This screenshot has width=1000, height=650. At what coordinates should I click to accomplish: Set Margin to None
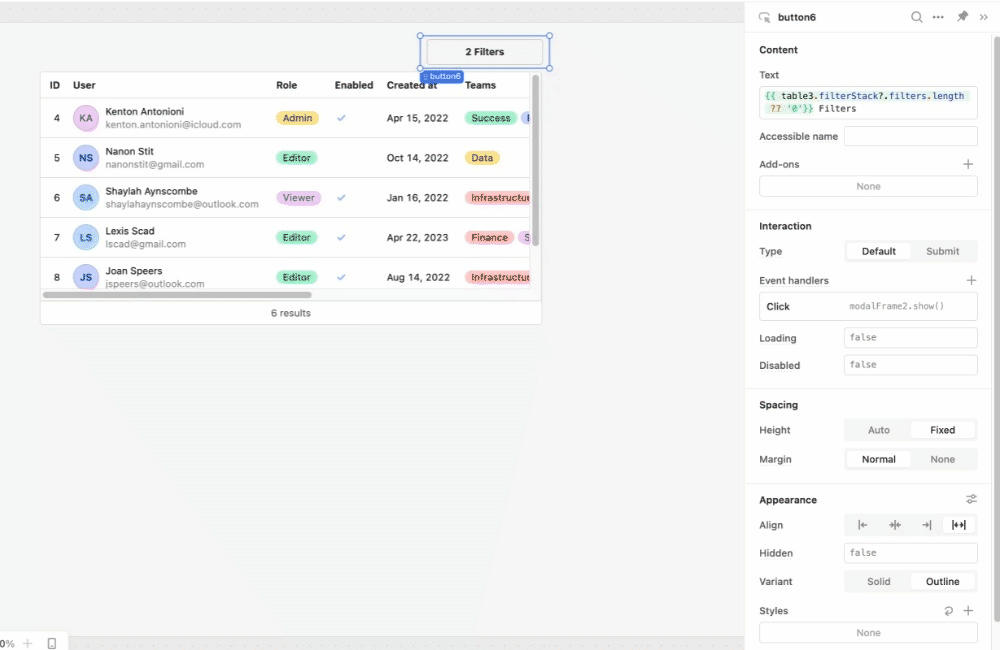coord(943,459)
